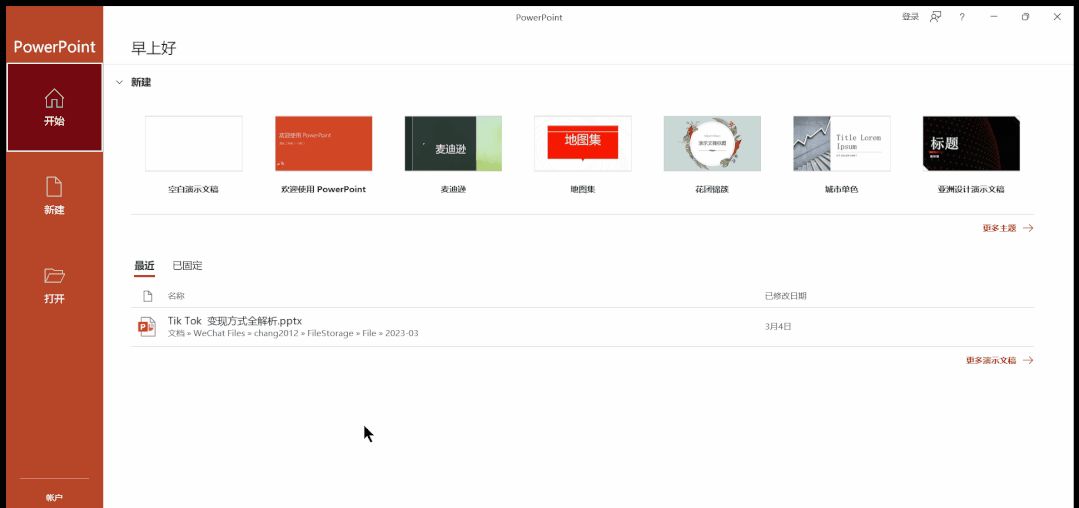Sort the file list by 已修改日期 column
Viewport: 1079px width, 508px height.
click(786, 296)
